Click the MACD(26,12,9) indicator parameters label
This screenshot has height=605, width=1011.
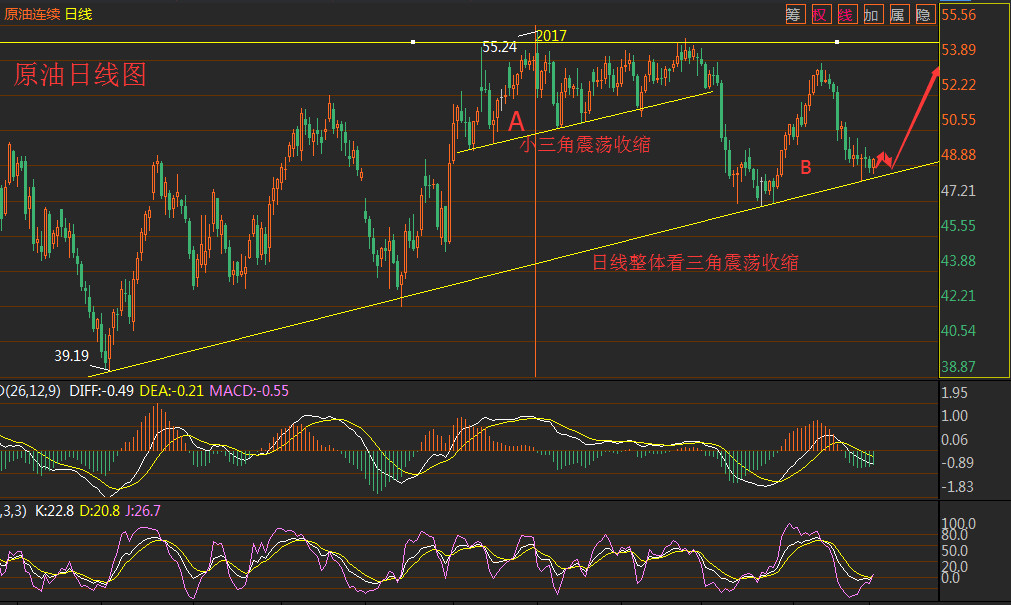tap(32, 390)
